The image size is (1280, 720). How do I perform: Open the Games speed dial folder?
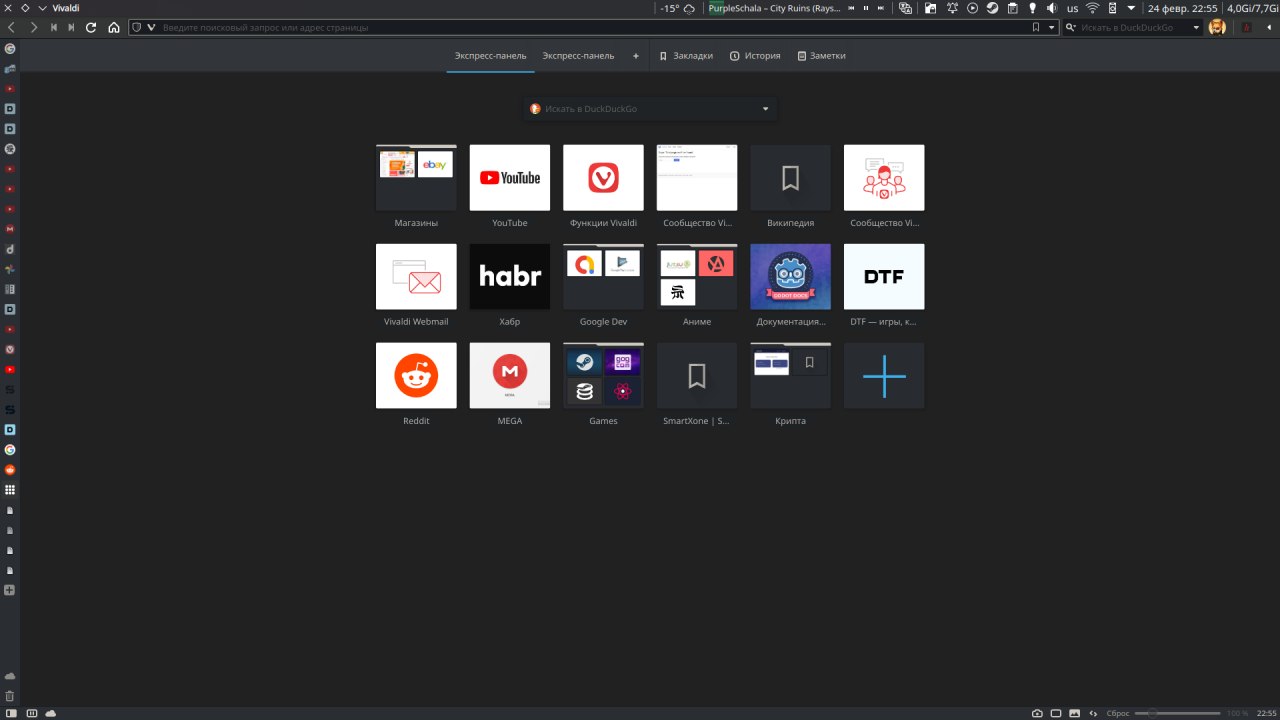[x=603, y=376]
